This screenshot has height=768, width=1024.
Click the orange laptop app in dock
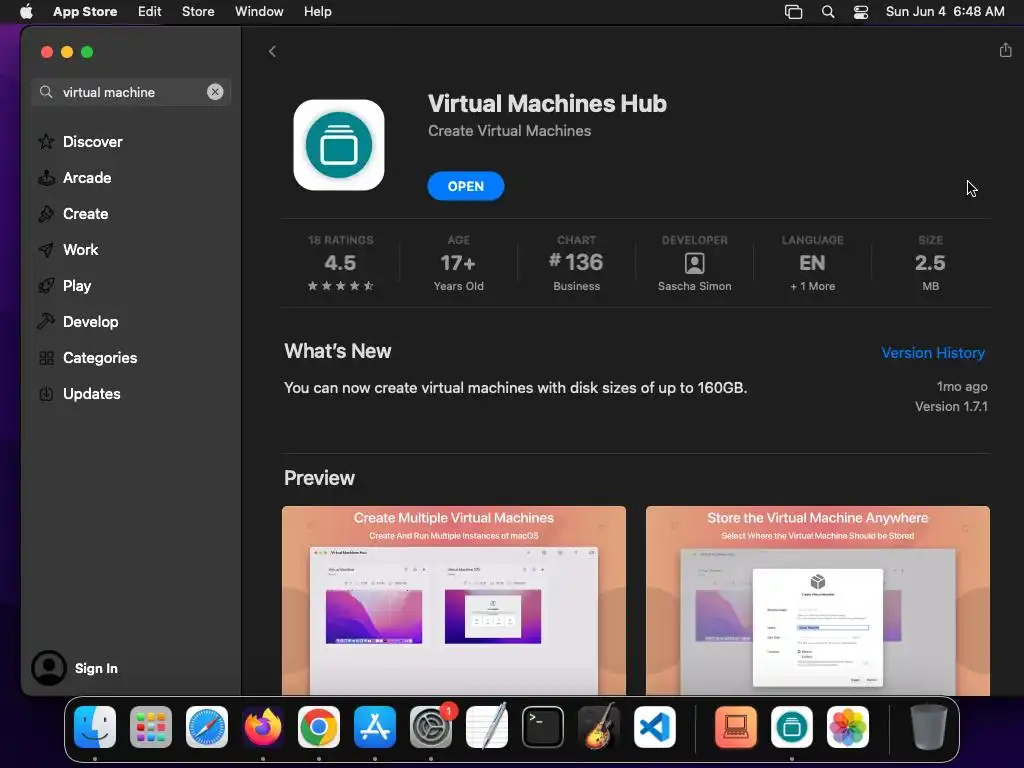click(736, 727)
